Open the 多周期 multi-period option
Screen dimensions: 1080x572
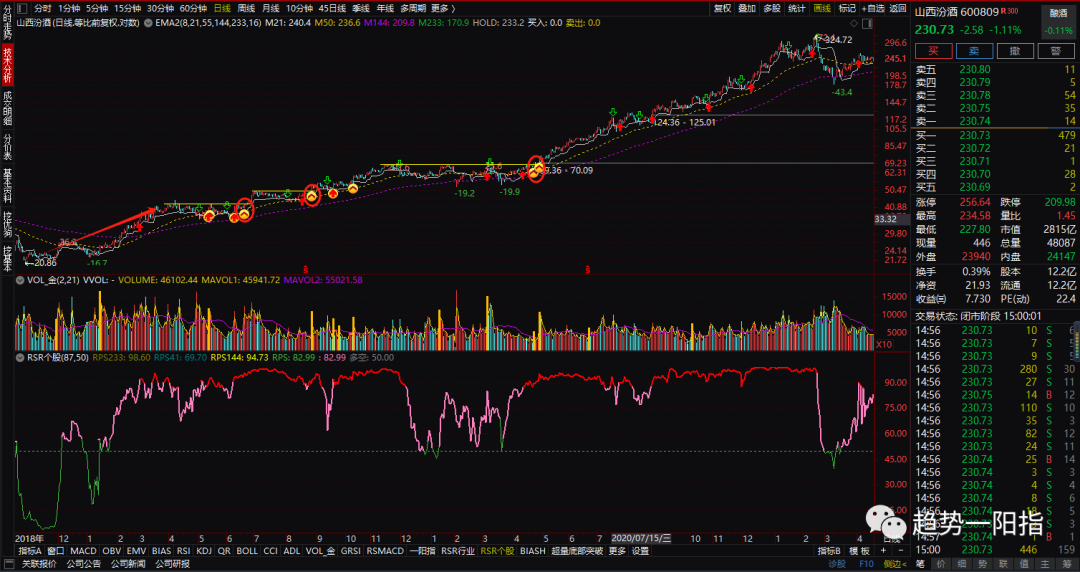(x=413, y=8)
